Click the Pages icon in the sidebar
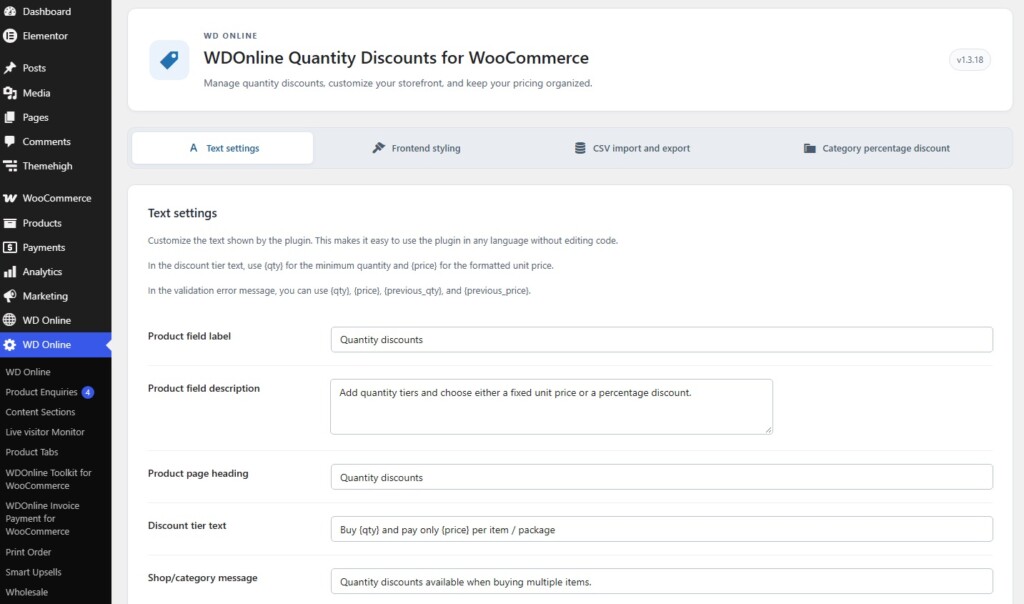1024x604 pixels. click(x=10, y=118)
